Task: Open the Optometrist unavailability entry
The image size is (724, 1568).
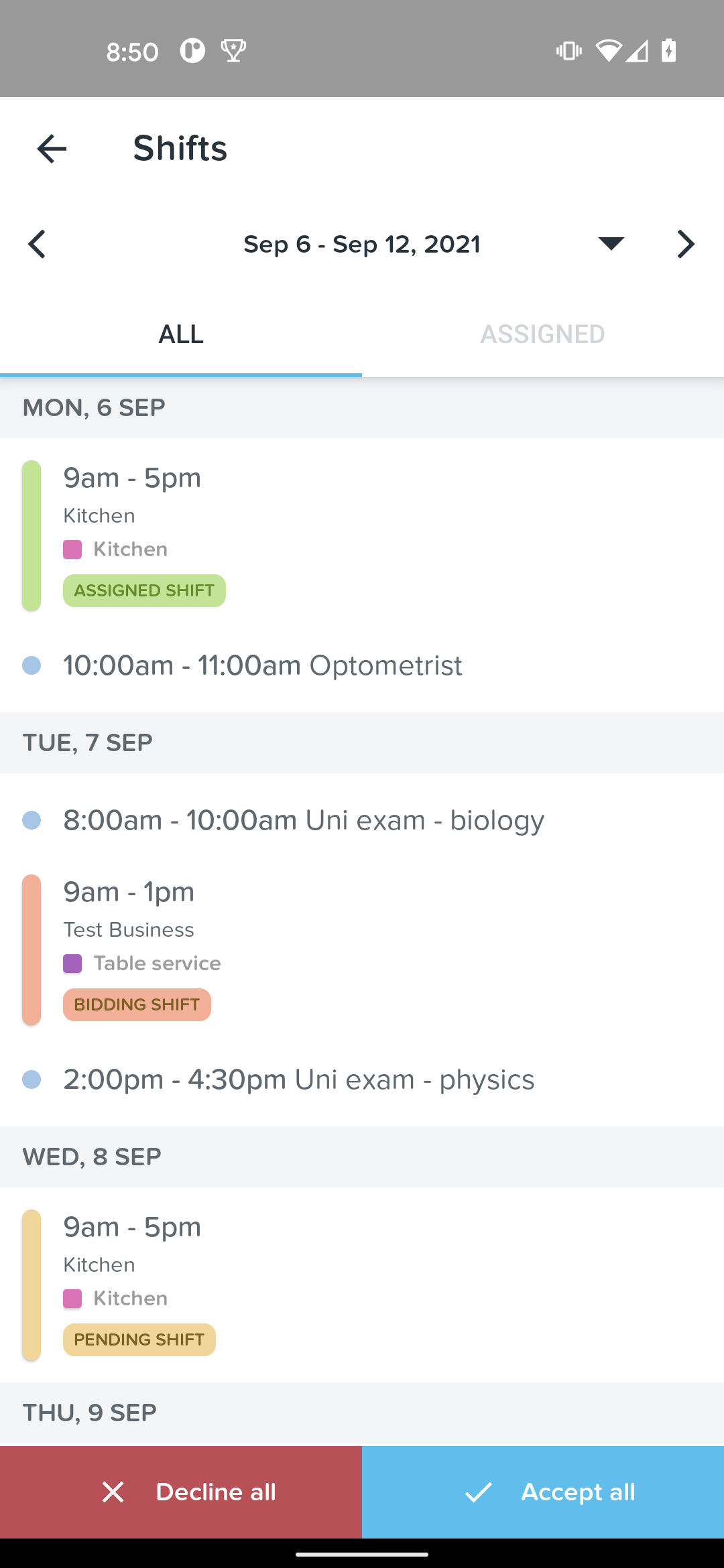Action: click(x=362, y=665)
